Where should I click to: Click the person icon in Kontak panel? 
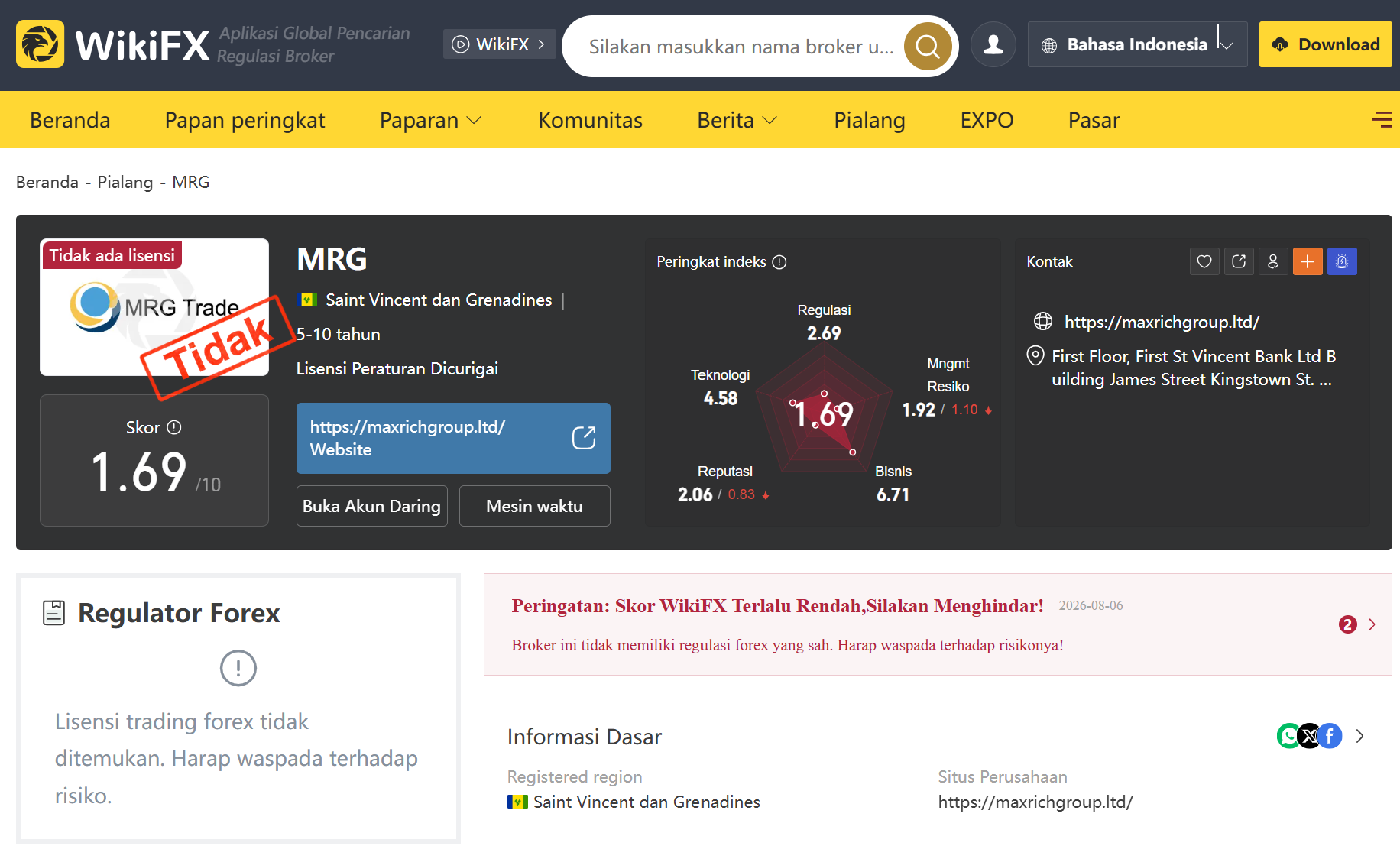click(x=1273, y=261)
